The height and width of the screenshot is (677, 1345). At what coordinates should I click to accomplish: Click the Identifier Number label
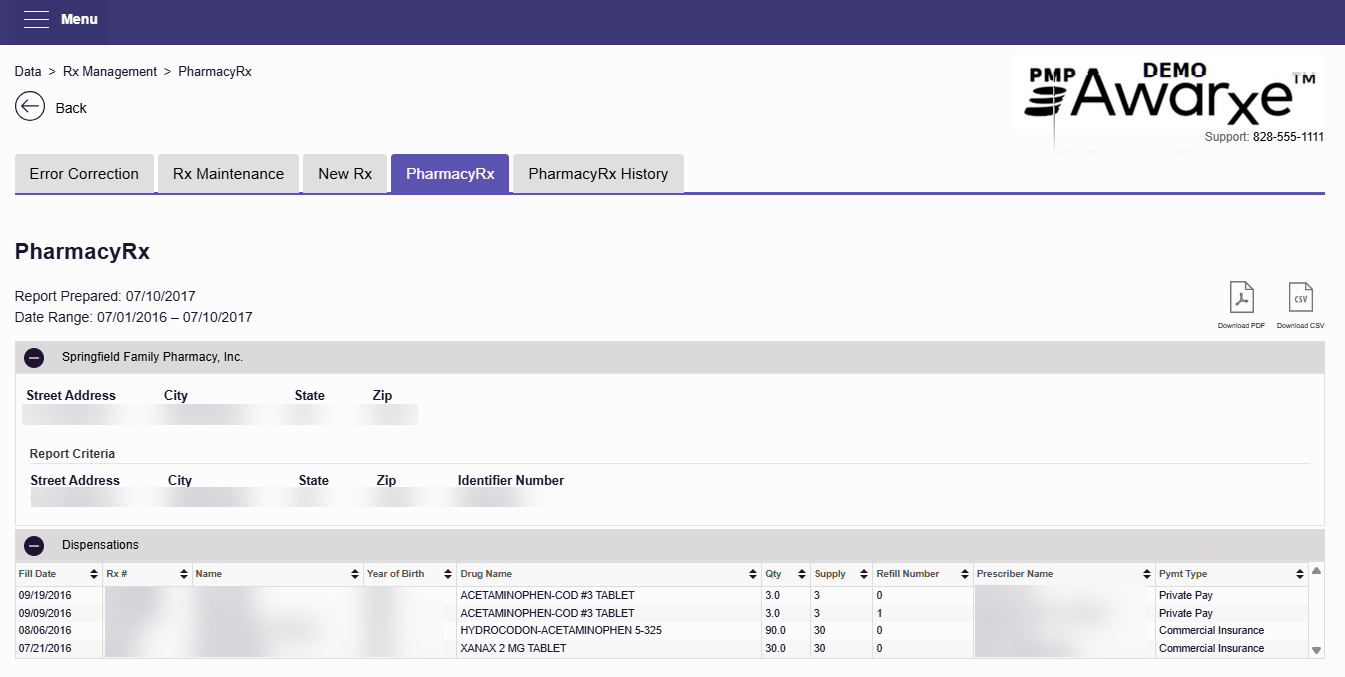511,480
